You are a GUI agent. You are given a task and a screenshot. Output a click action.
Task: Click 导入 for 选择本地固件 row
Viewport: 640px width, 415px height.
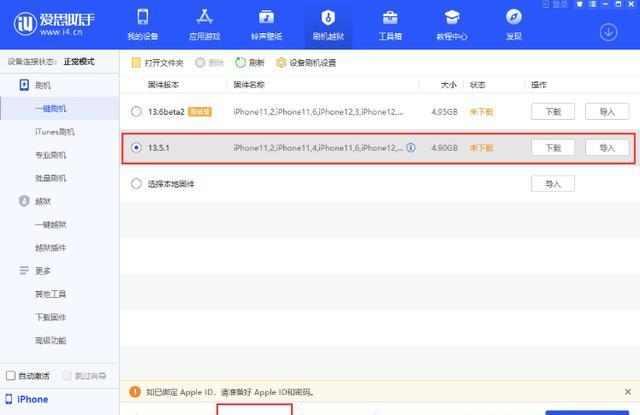click(x=553, y=184)
